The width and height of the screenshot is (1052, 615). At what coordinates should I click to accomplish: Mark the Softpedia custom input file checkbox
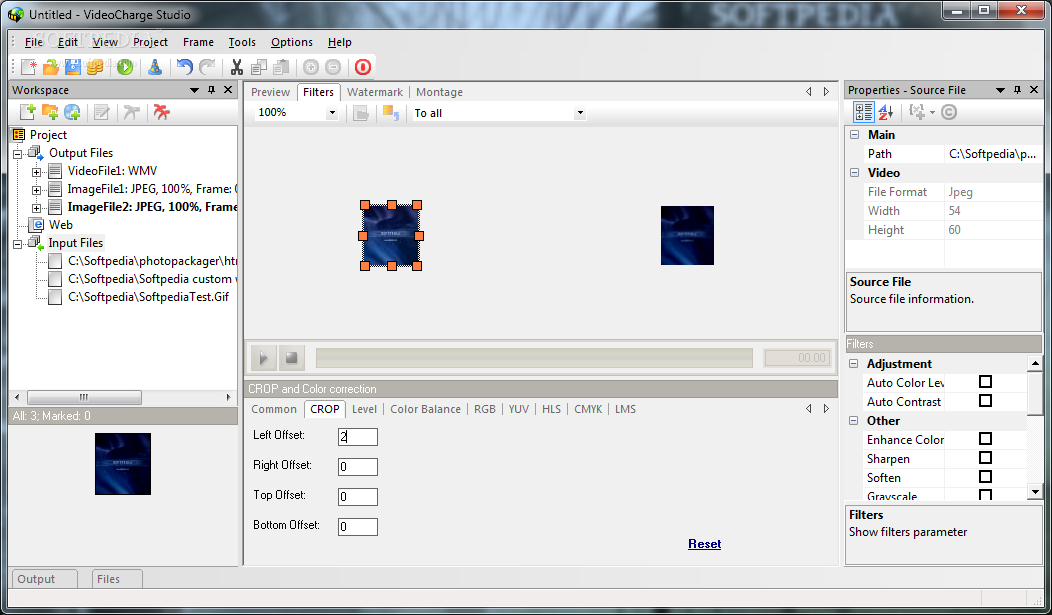[55, 279]
